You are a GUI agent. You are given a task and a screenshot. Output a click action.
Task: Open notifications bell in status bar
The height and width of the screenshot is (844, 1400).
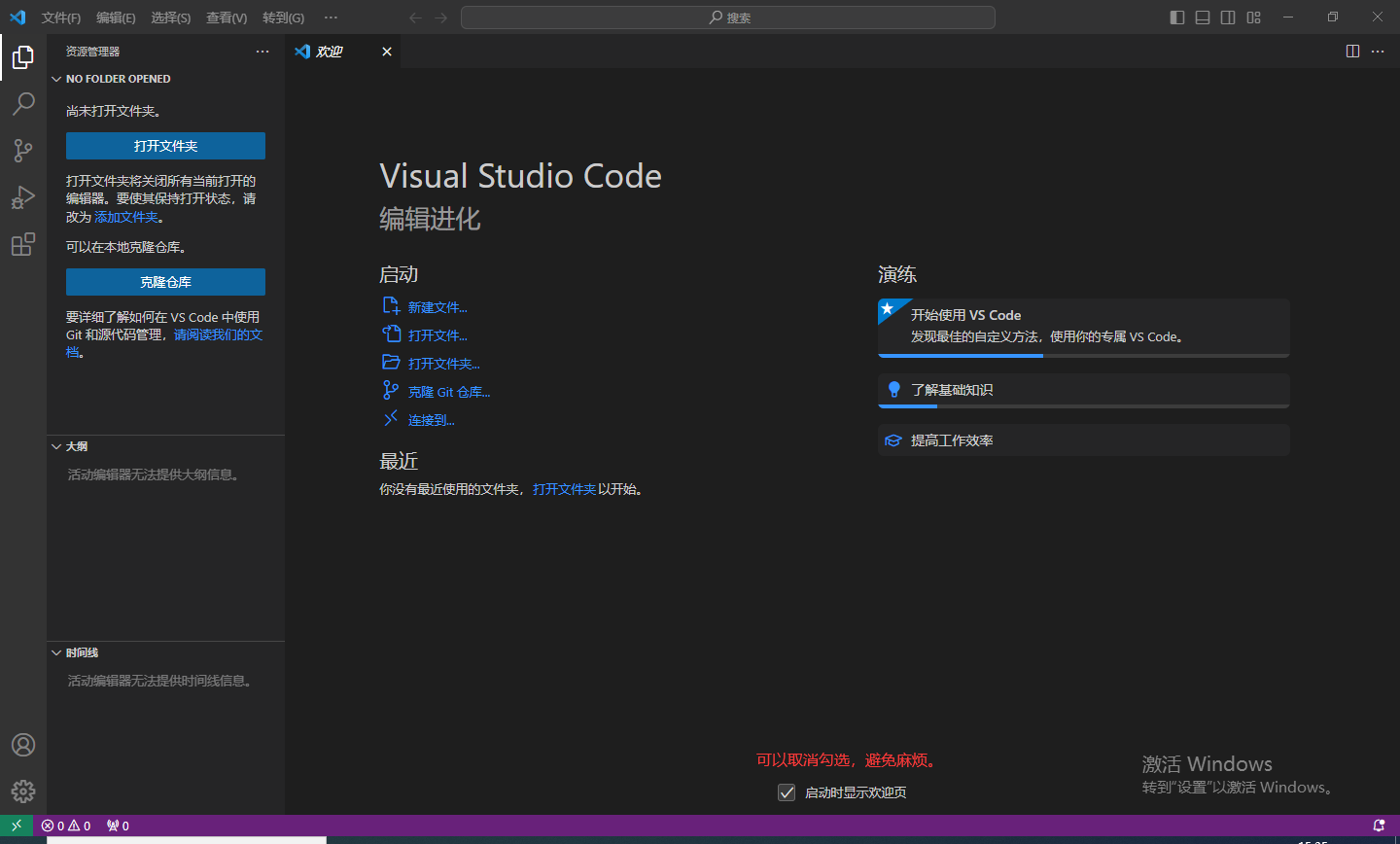(x=1379, y=826)
